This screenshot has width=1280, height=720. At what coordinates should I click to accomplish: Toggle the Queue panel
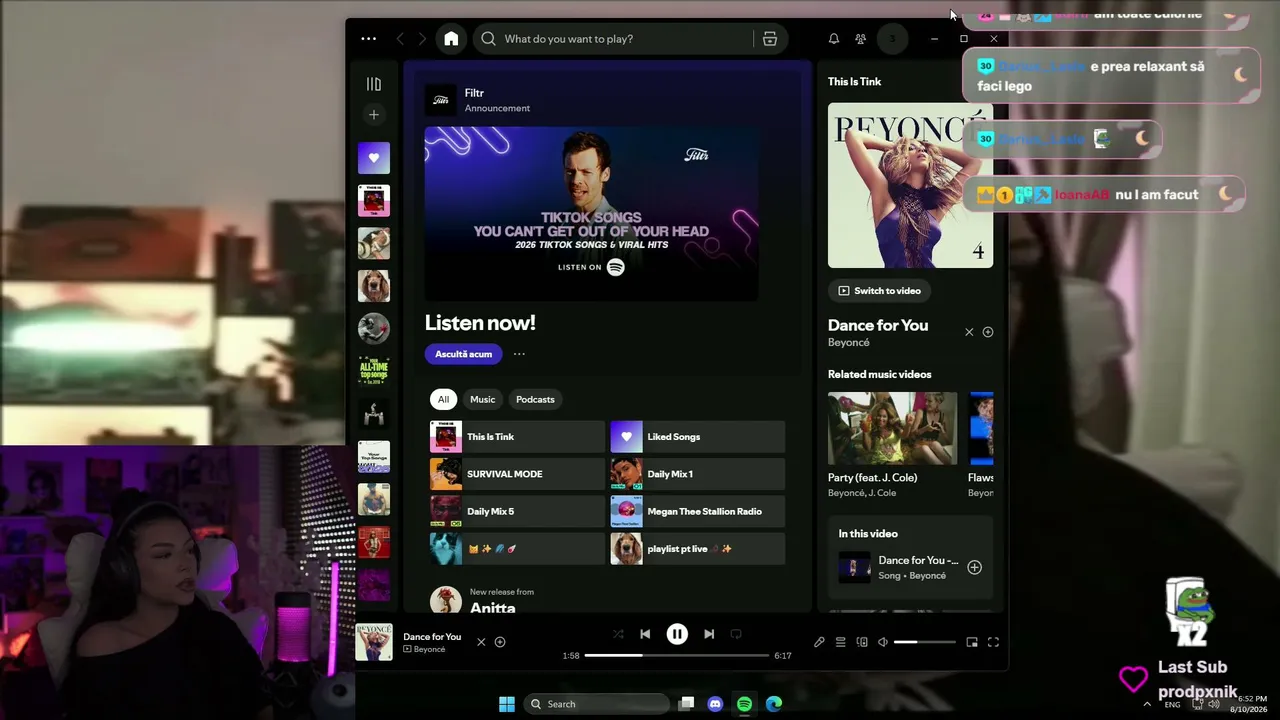(x=841, y=642)
